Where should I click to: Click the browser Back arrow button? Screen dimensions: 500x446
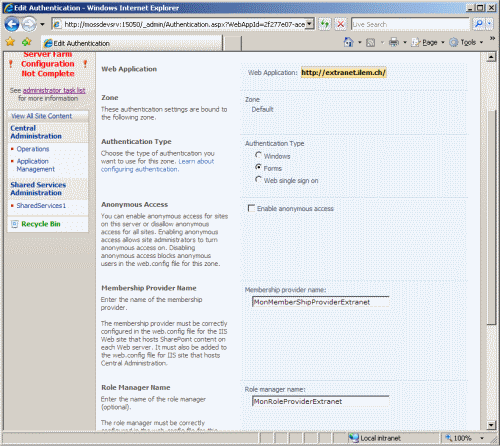(12, 24)
